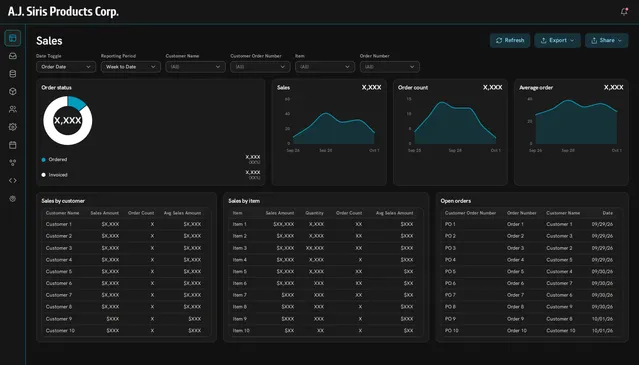Open the users people icon in sidebar
Image resolution: width=639 pixels, height=365 pixels.
[x=13, y=109]
